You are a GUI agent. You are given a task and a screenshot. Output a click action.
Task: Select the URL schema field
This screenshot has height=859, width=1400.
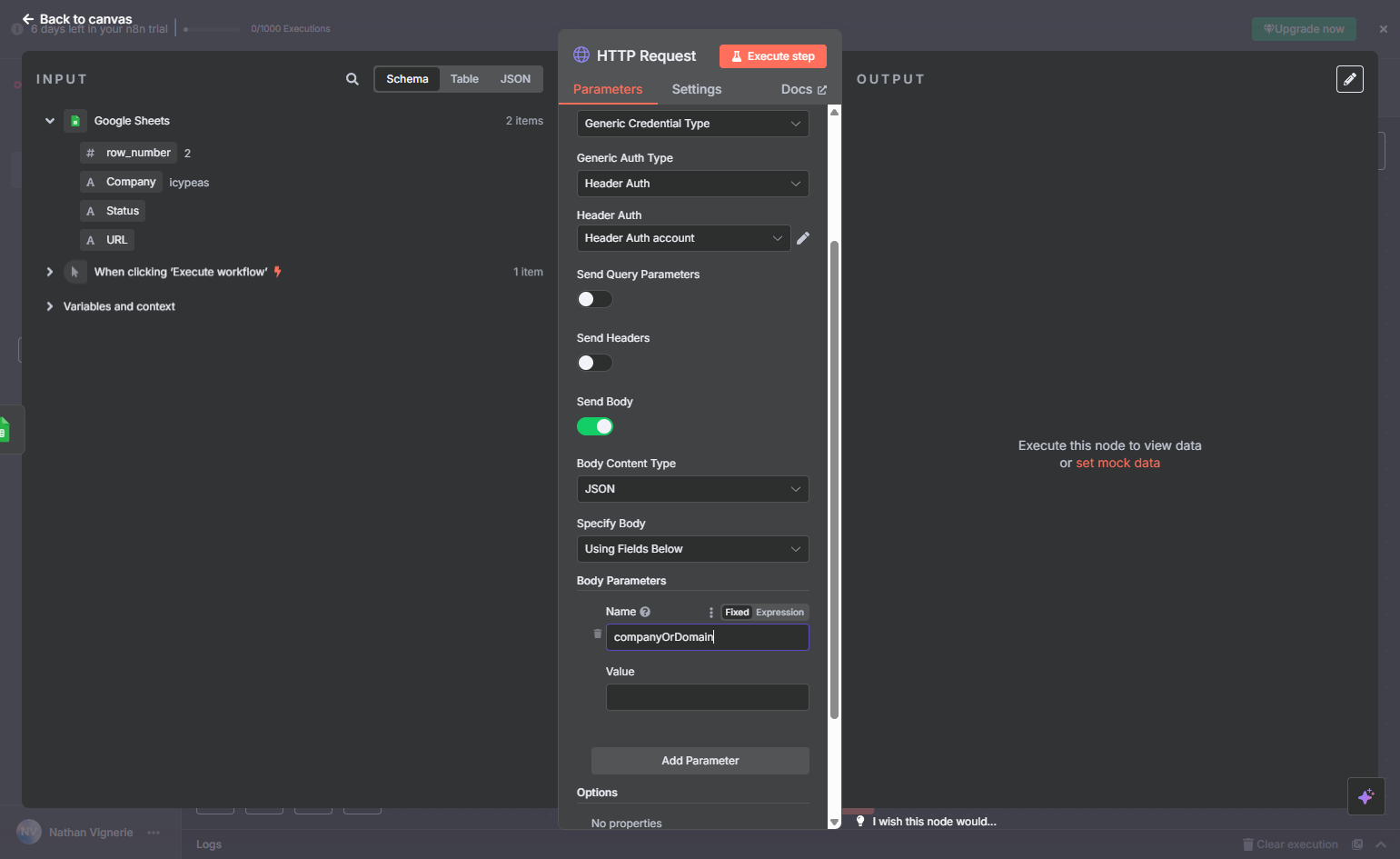[107, 240]
